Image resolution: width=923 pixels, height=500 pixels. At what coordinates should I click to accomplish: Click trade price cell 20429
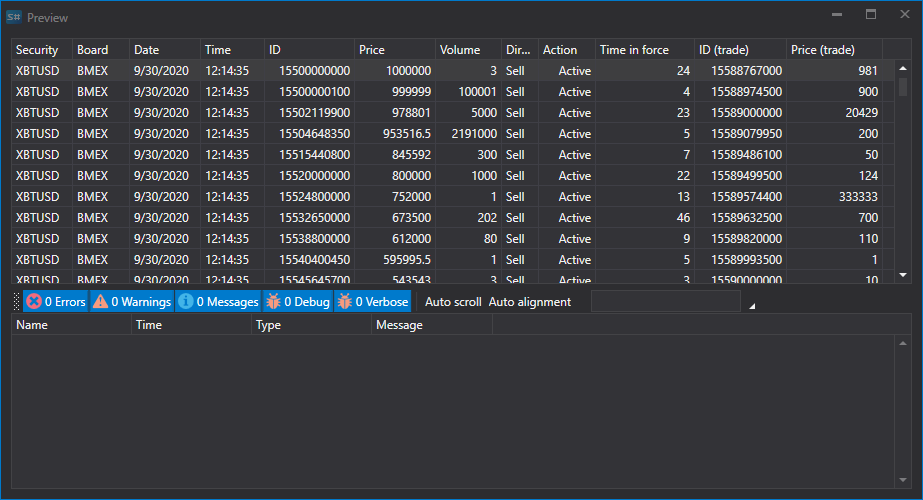click(835, 112)
